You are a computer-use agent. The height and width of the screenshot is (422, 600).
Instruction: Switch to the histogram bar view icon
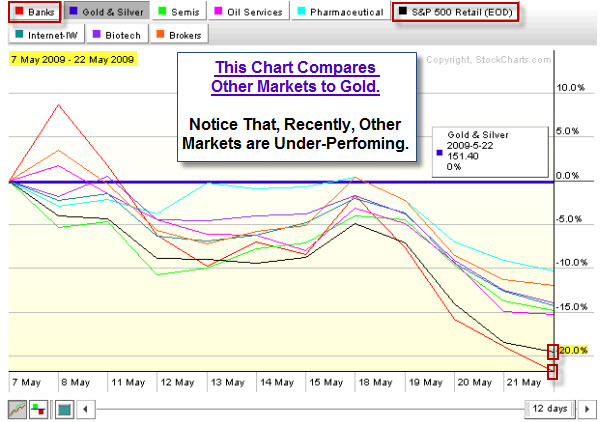[x=40, y=408]
